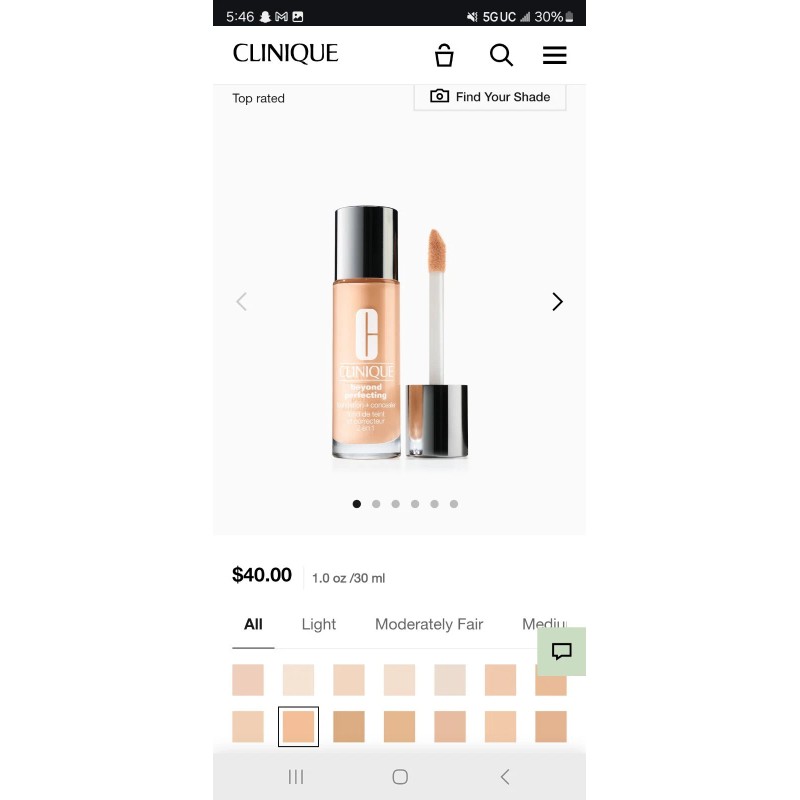Tap the search magnifier icon
The width and height of the screenshot is (800, 800).
pyautogui.click(x=501, y=55)
